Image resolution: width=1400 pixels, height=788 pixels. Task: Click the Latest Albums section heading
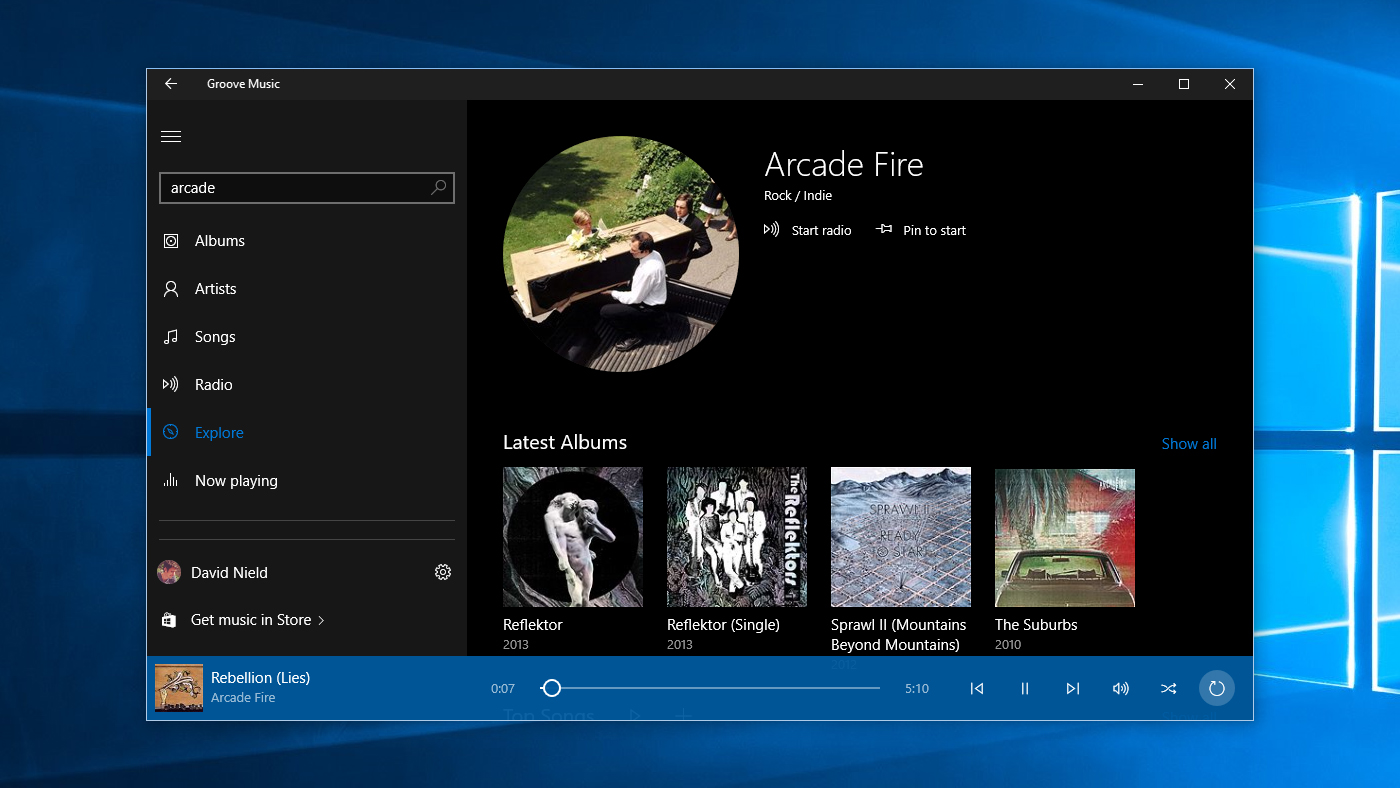click(565, 442)
